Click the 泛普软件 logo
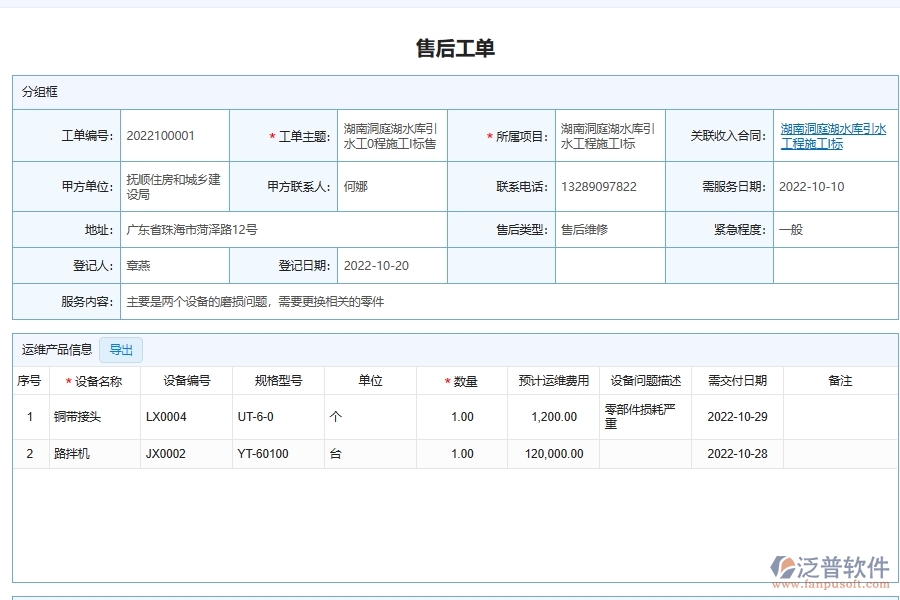This screenshot has width=900, height=600. click(x=828, y=565)
